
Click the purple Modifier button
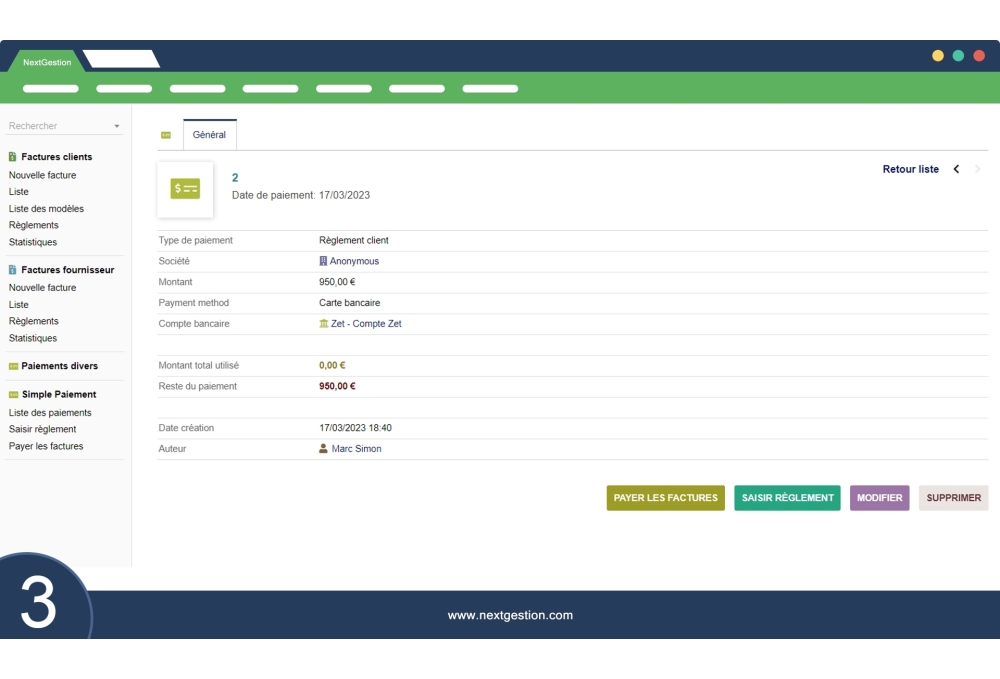click(x=879, y=498)
